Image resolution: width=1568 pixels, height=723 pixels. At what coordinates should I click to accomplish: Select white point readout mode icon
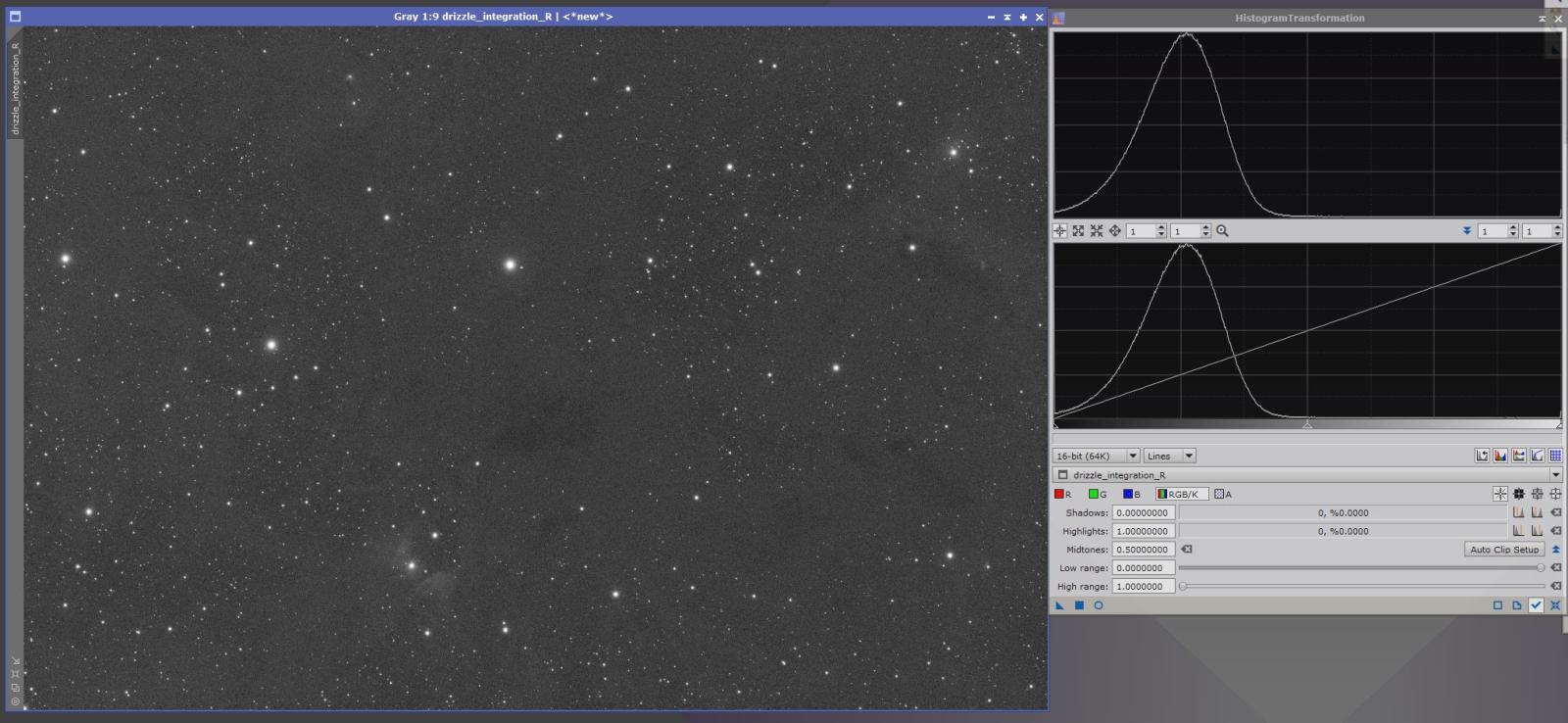[x=1555, y=494]
